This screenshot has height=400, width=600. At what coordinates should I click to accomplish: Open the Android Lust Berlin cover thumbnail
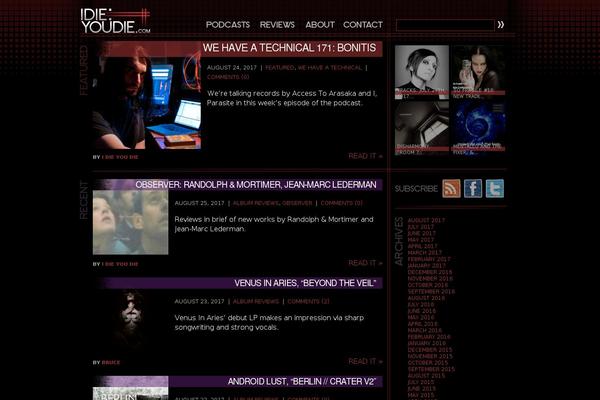(130, 388)
